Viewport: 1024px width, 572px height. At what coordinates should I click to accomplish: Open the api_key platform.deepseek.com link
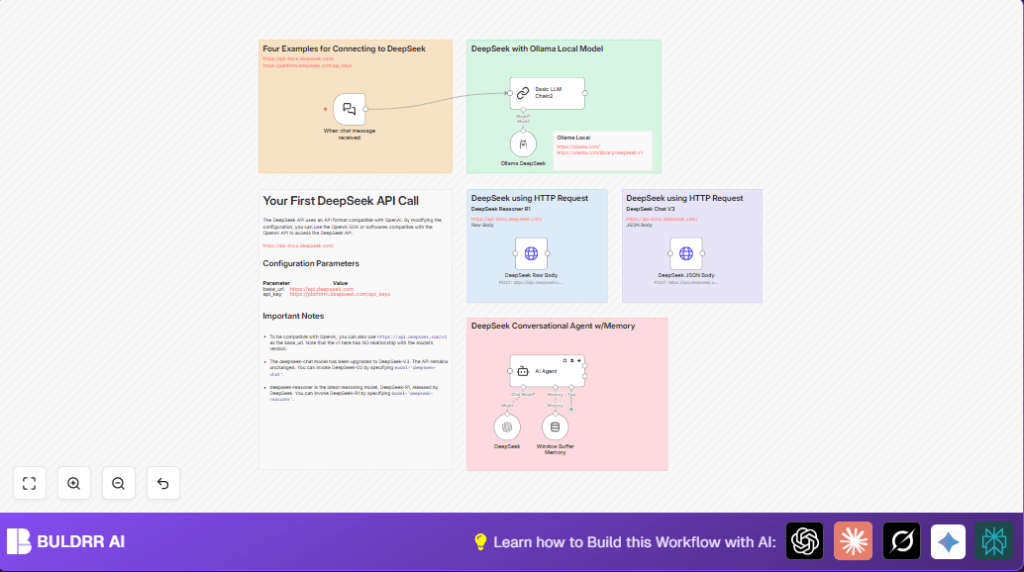[x=339, y=295]
